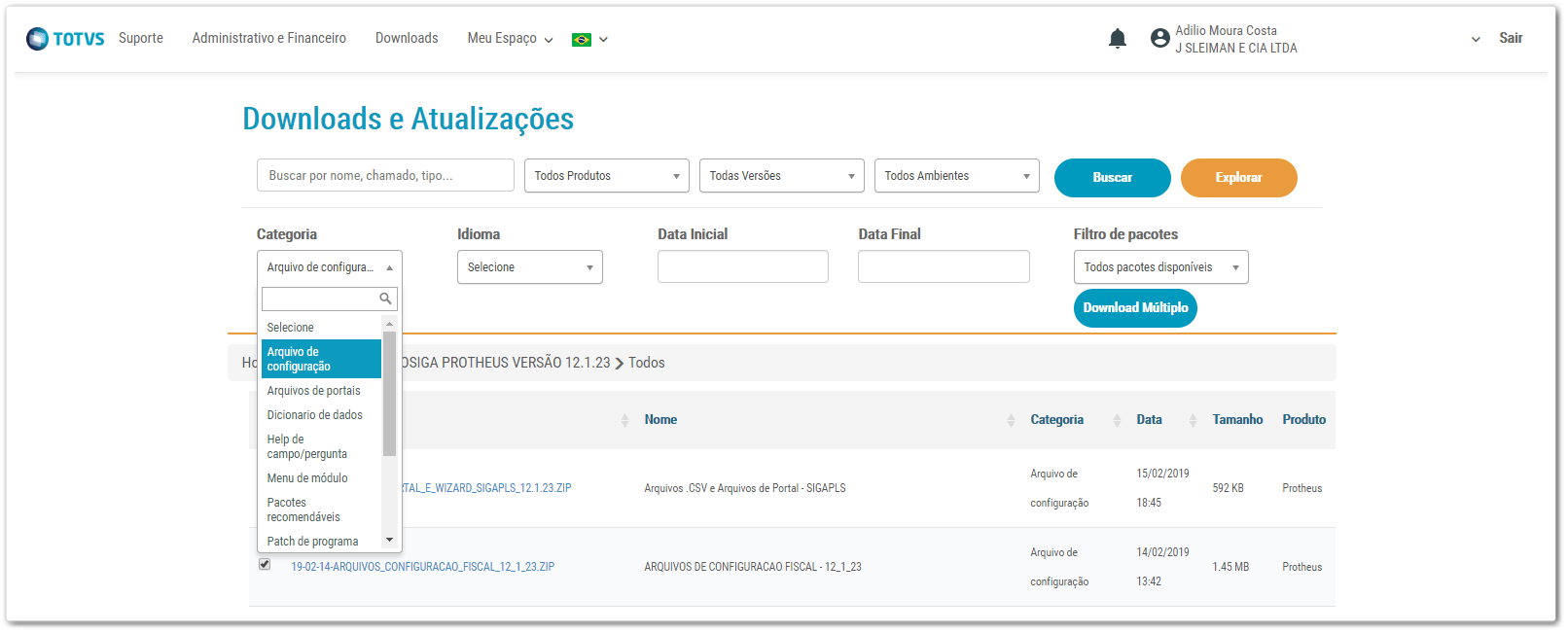Click the search magnifier in Categoria dropdown

[385, 299]
